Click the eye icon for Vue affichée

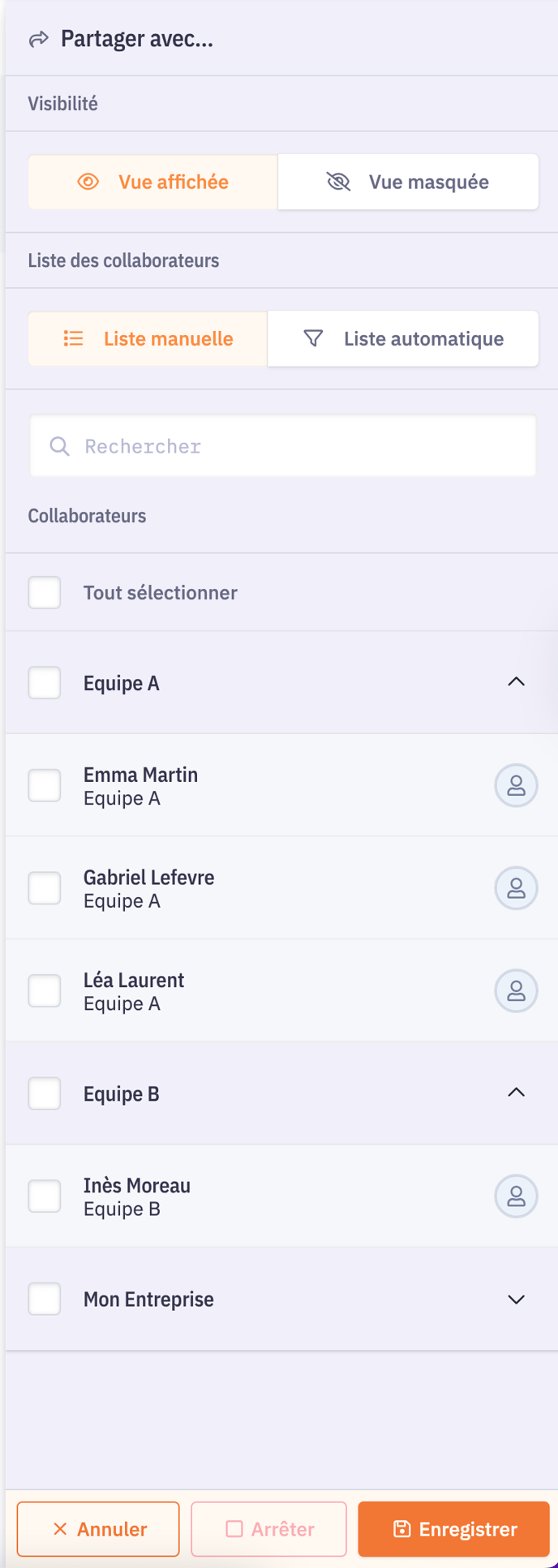pyautogui.click(x=88, y=182)
